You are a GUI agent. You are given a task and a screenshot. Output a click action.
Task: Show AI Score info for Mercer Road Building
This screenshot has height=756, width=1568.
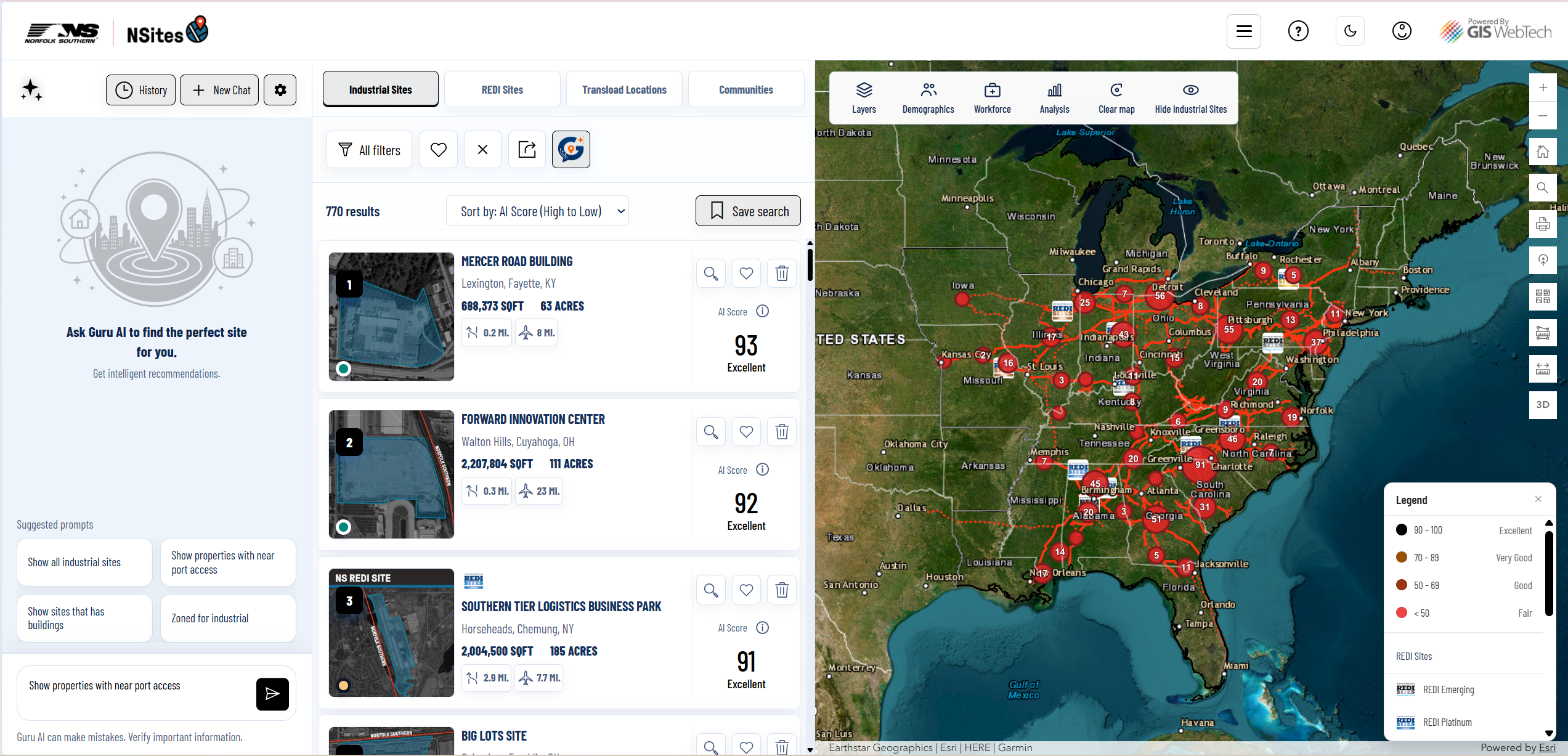pyautogui.click(x=762, y=311)
